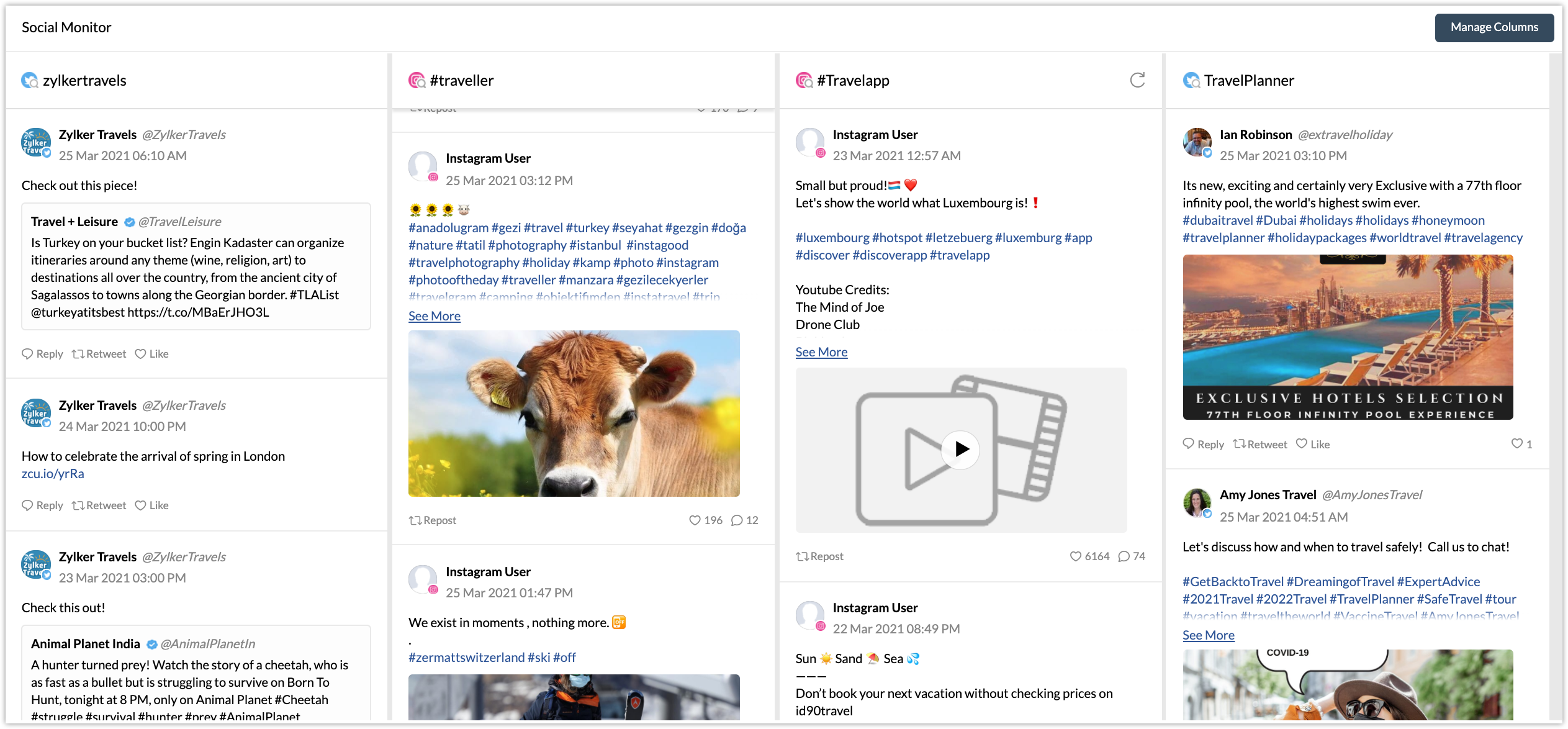
Task: Open zylkertravels column Twitter search icon
Action: pos(29,81)
